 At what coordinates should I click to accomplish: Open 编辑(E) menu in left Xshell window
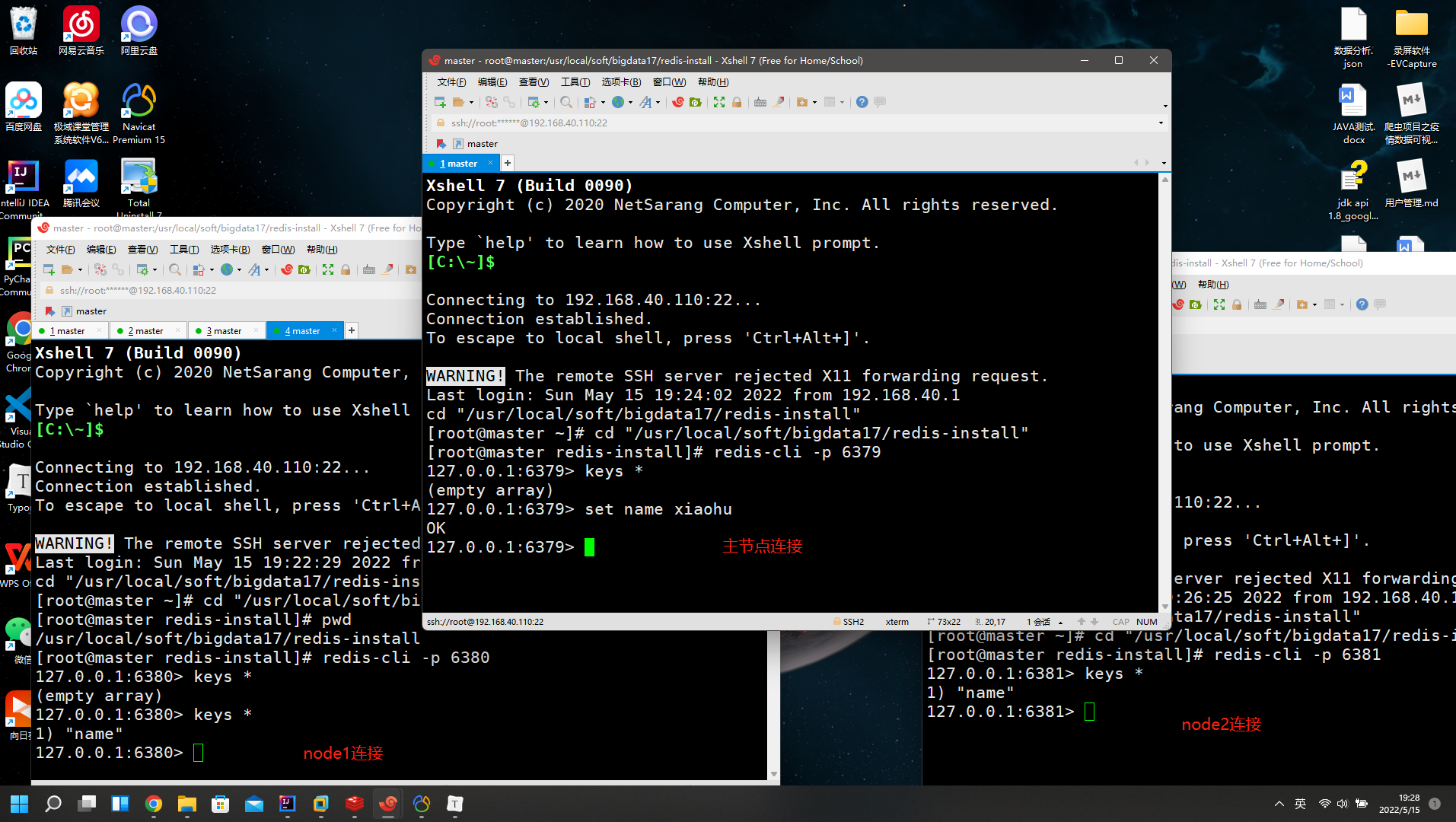point(101,250)
